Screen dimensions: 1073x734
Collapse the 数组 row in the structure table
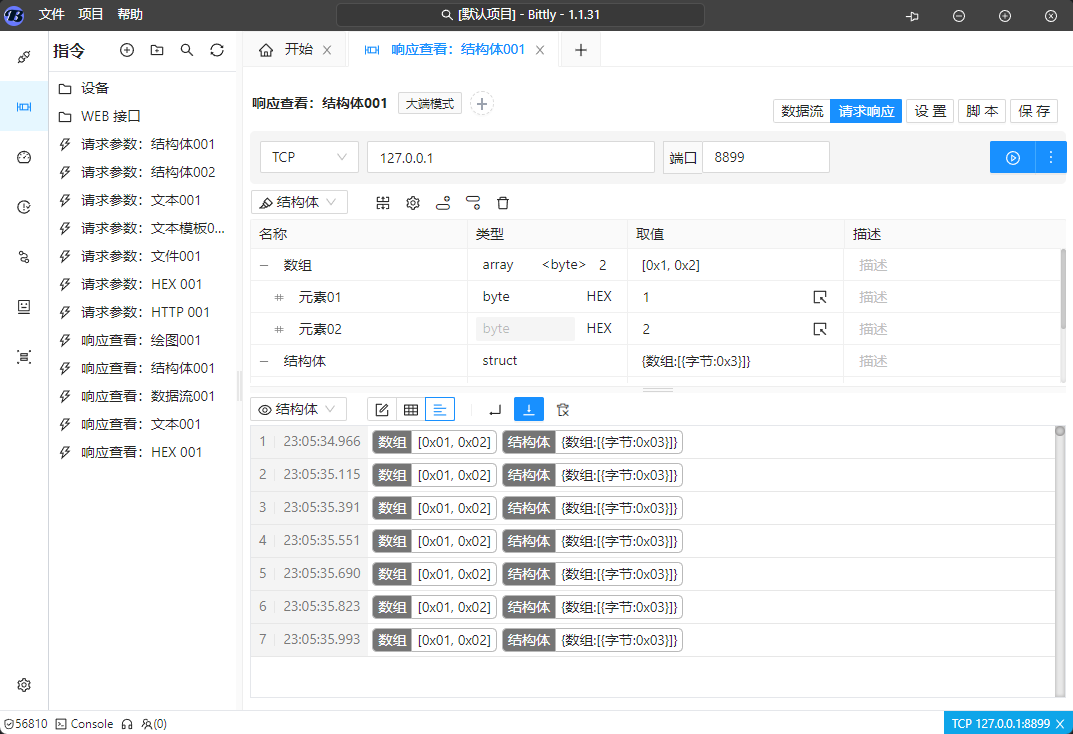click(263, 264)
